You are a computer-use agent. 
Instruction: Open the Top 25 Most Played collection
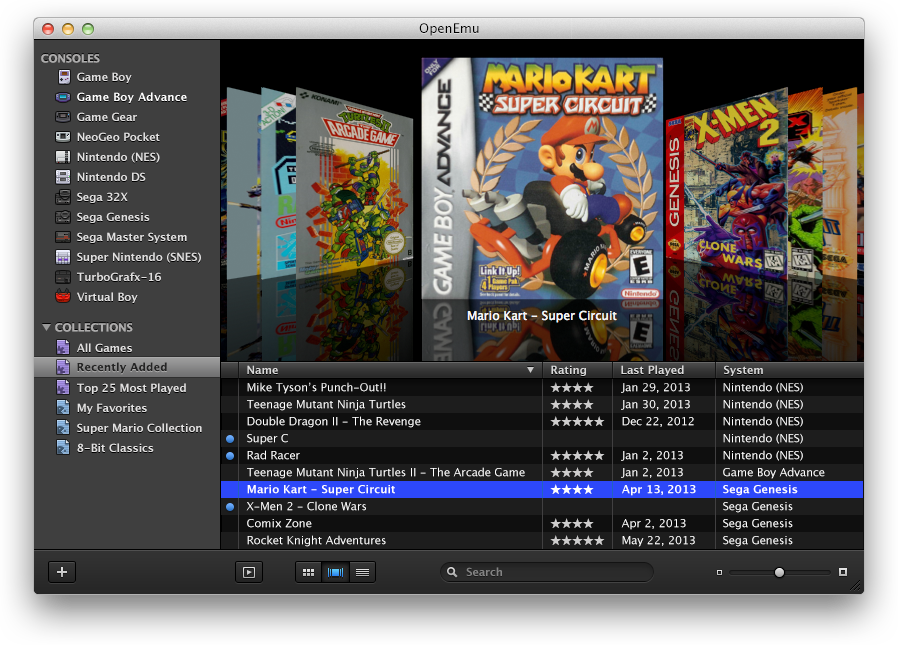coord(131,388)
